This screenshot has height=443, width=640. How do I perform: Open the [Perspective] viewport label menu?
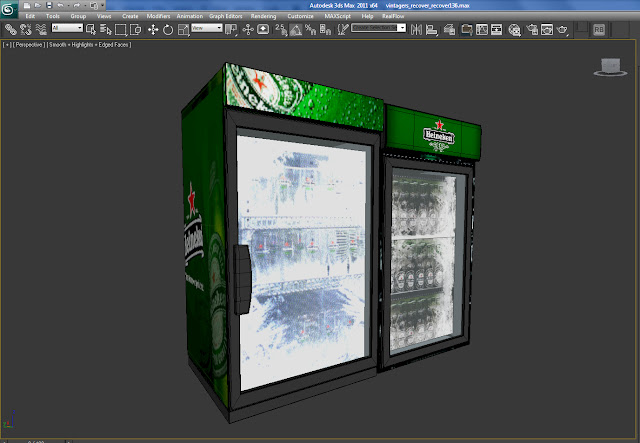pyautogui.click(x=29, y=45)
